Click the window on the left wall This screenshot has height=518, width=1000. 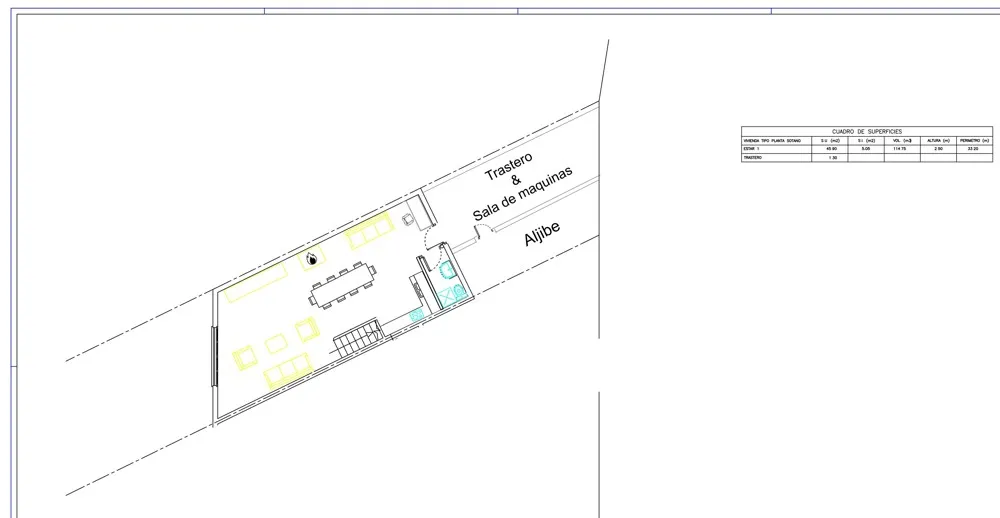214,356
